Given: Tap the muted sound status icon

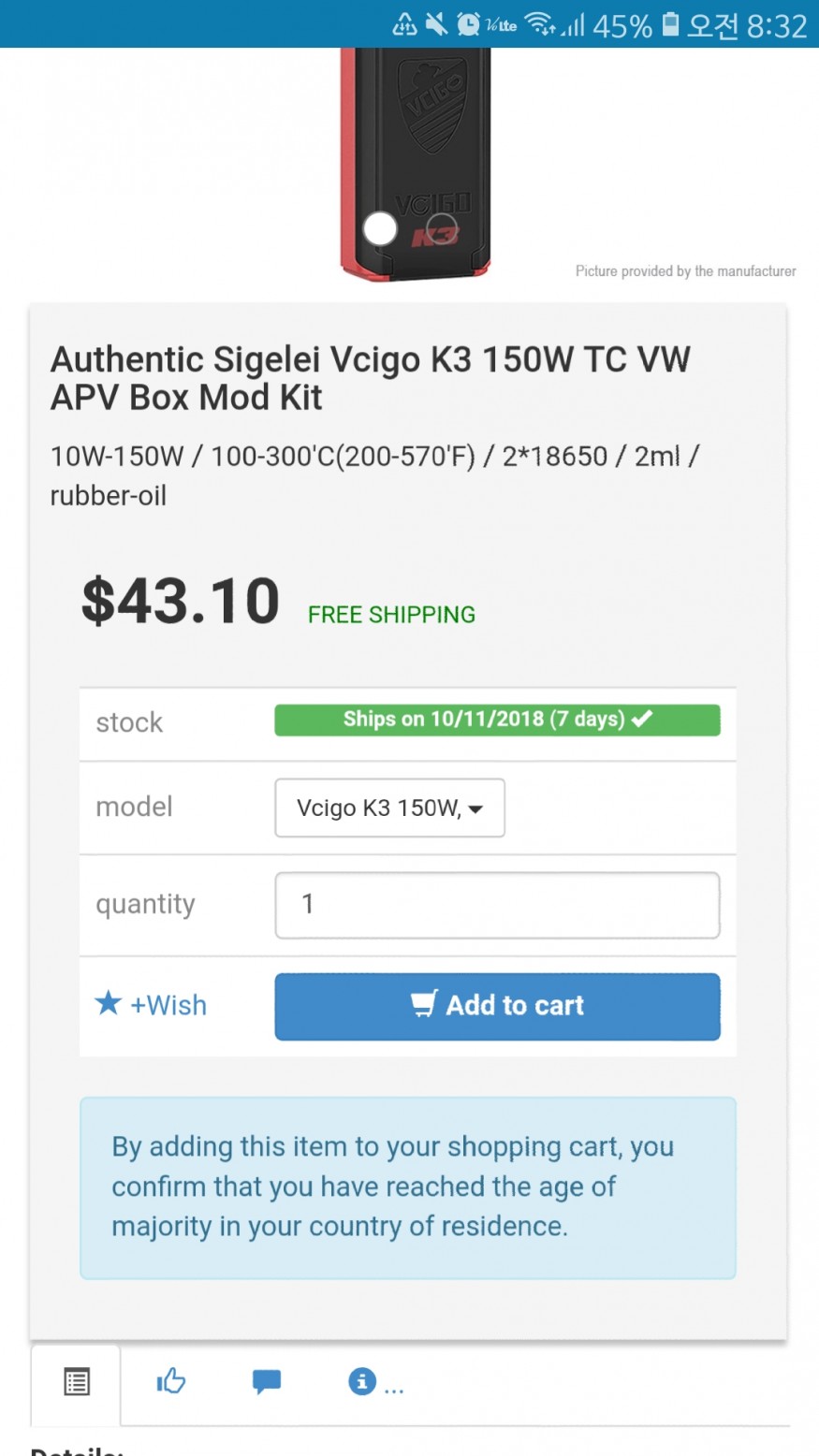Looking at the screenshot, I should point(436,24).
